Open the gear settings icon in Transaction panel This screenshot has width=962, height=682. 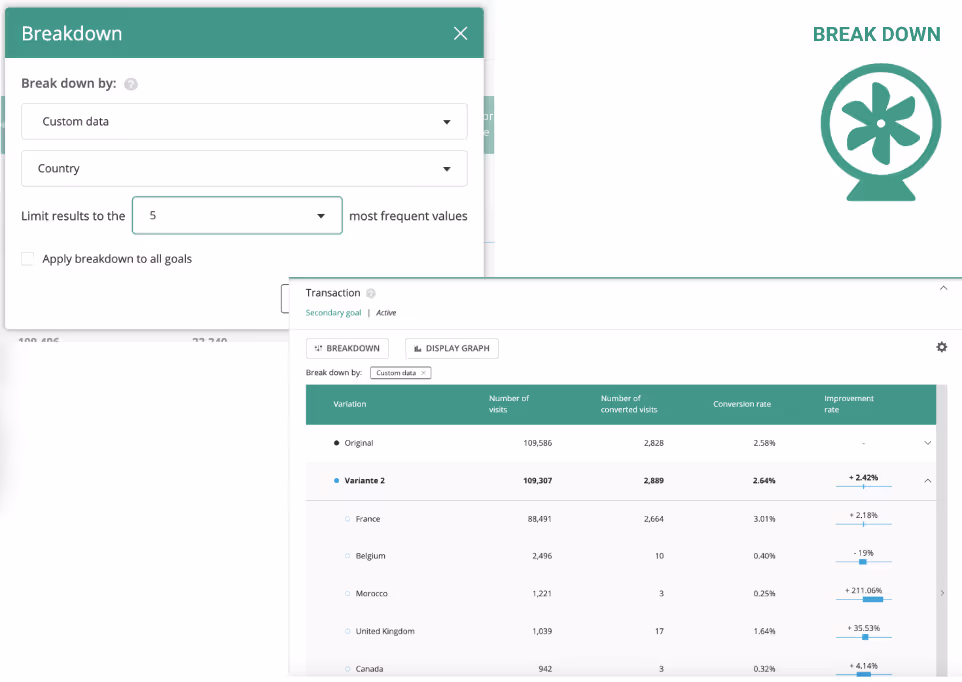(941, 347)
